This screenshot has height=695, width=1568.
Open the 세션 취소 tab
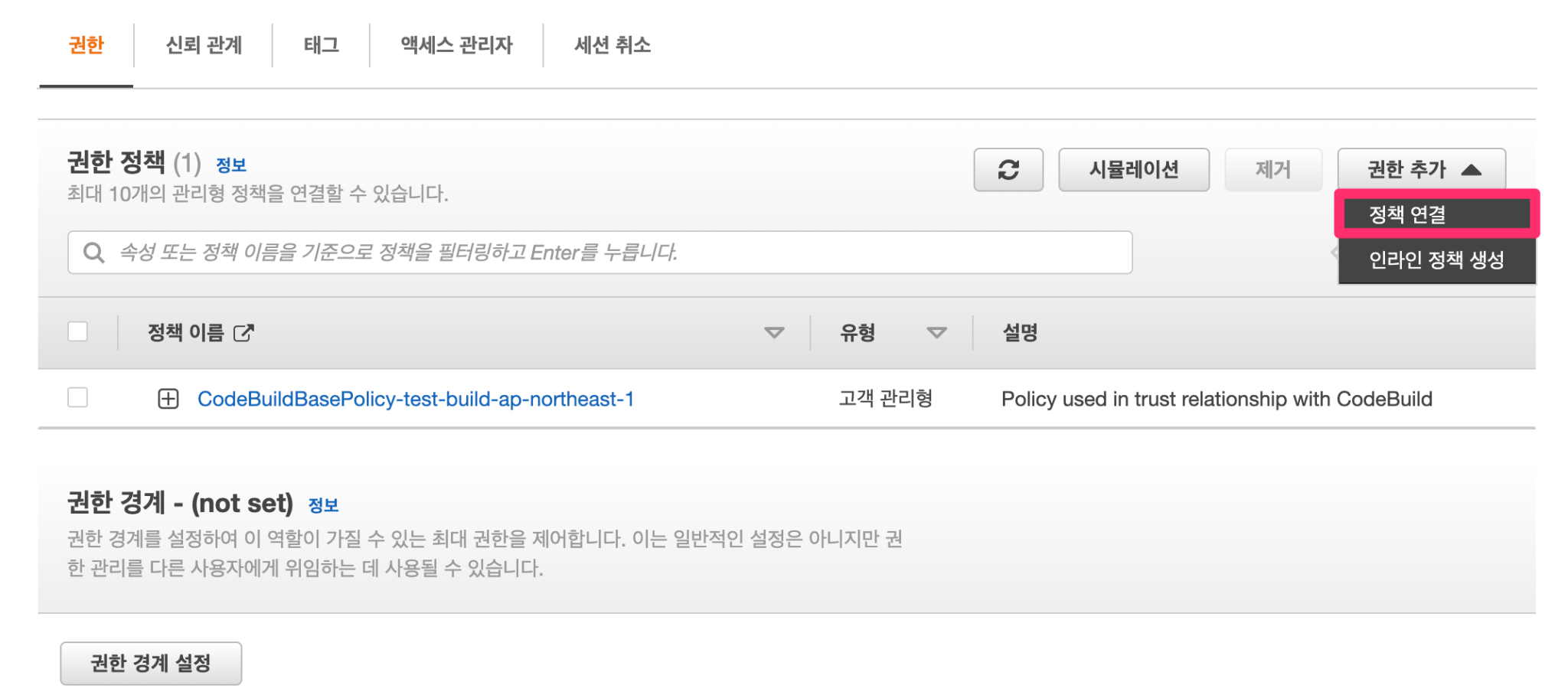(x=612, y=45)
